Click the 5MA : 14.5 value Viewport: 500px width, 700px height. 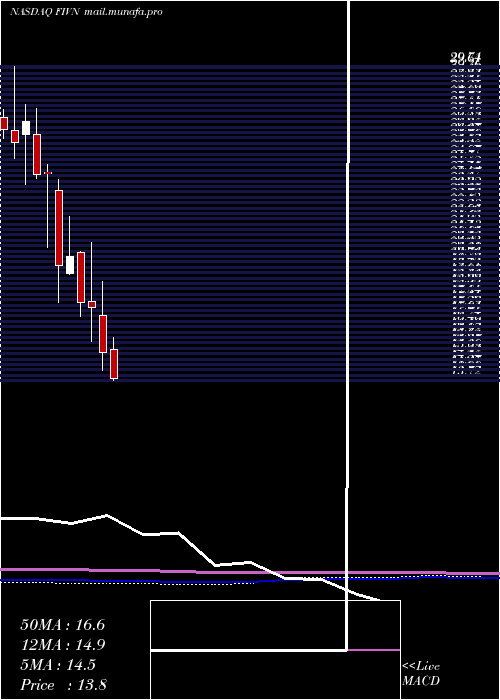pyautogui.click(x=58, y=665)
